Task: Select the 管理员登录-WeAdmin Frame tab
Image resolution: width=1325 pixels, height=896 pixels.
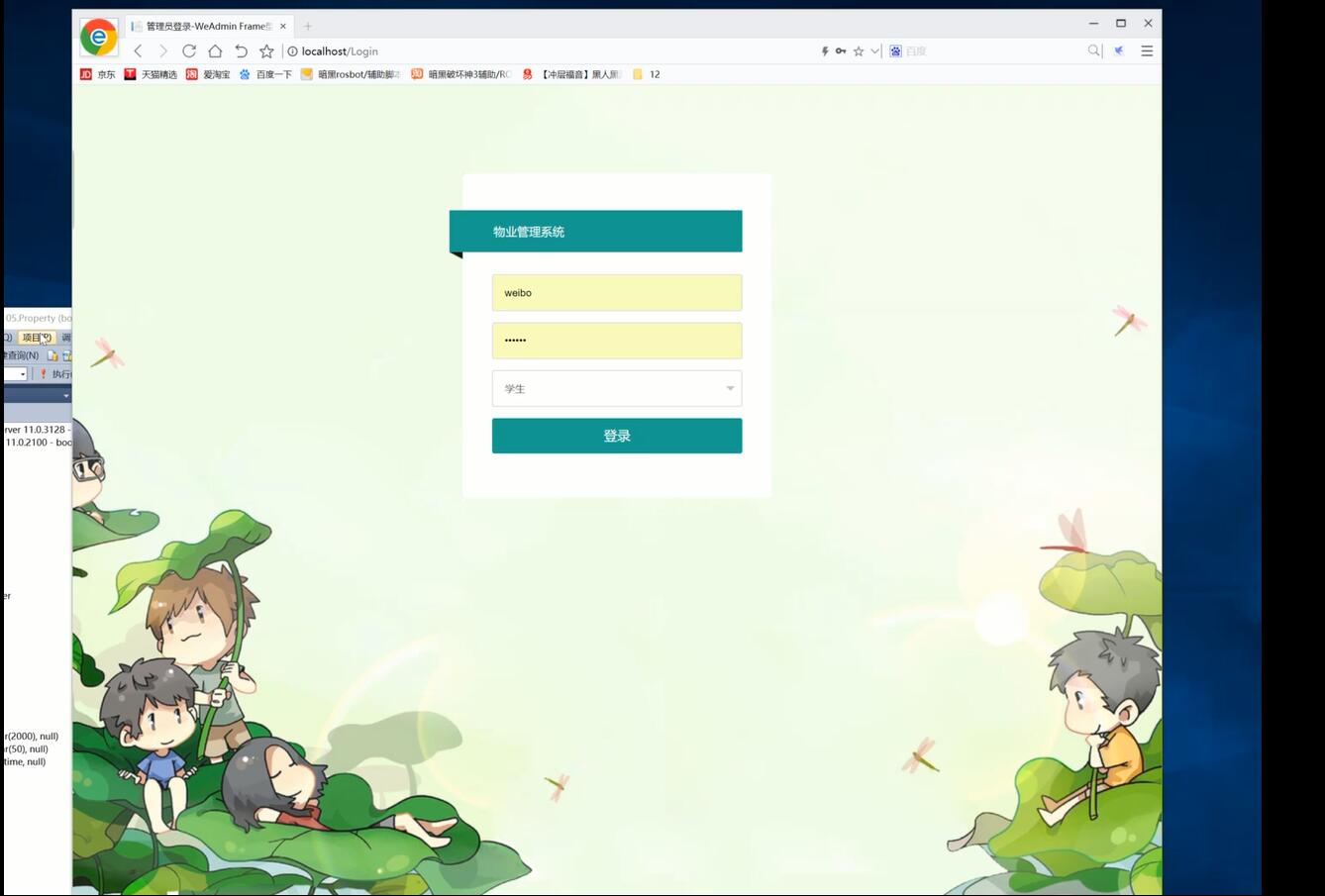Action: (208, 27)
